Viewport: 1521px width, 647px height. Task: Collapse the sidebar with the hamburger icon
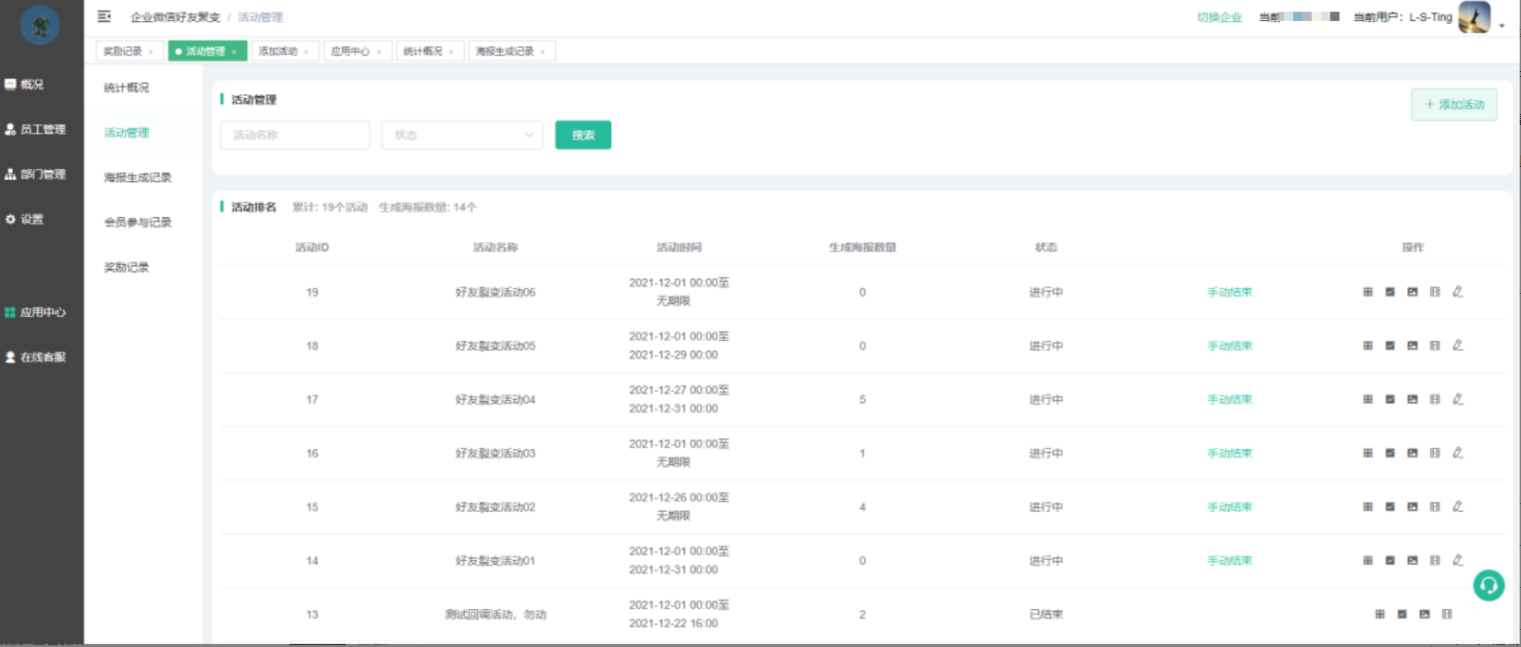[x=104, y=16]
